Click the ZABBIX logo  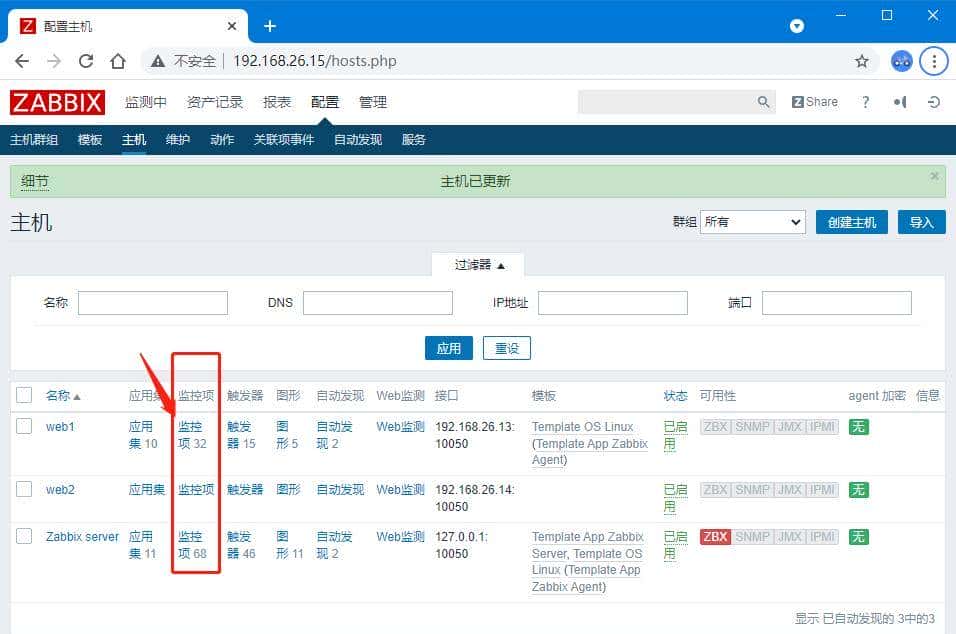click(x=57, y=101)
